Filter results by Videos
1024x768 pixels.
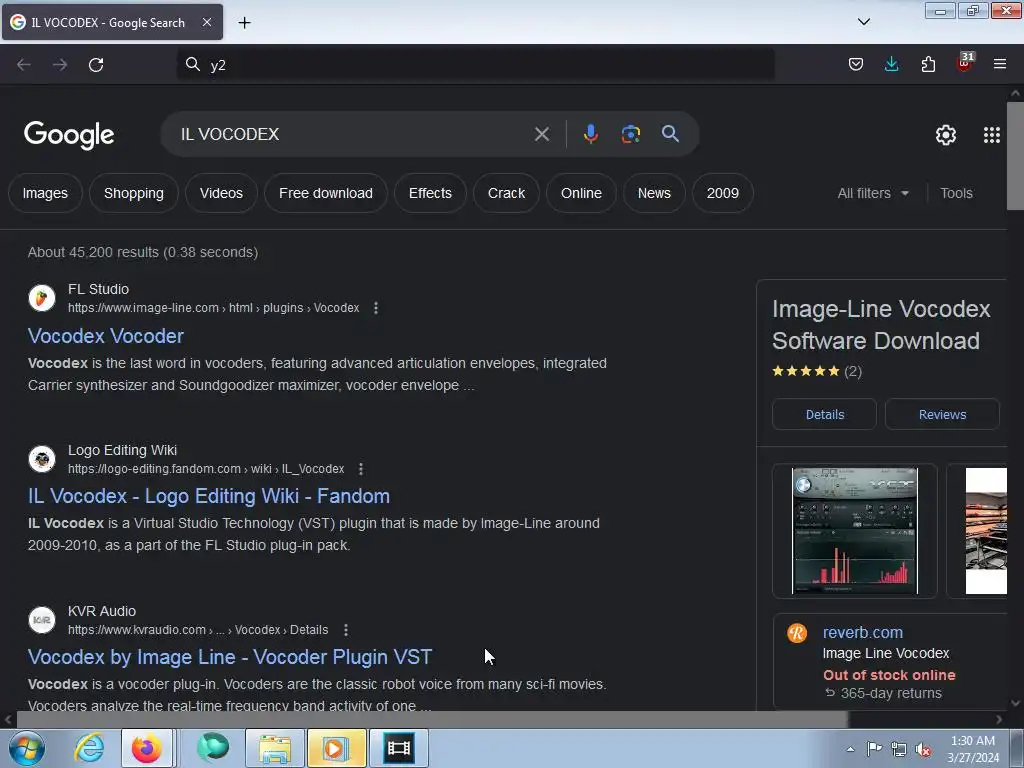click(x=221, y=193)
